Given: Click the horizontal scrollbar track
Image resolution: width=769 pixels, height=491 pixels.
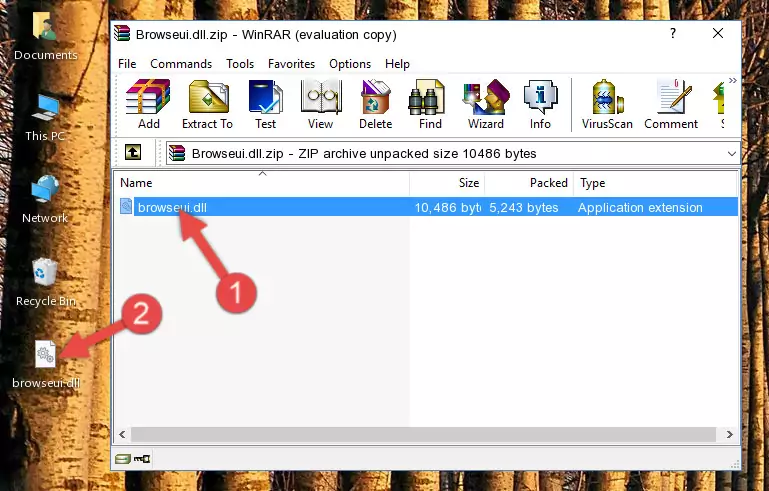Looking at the screenshot, I should point(423,434).
